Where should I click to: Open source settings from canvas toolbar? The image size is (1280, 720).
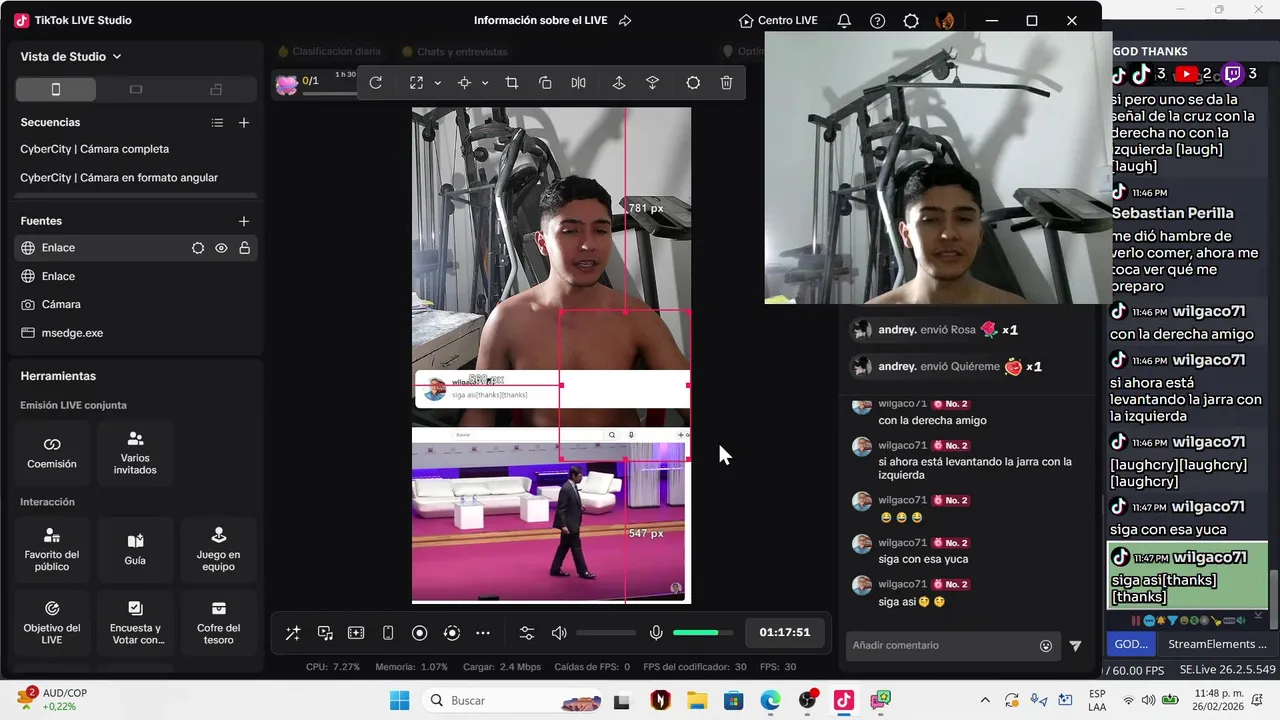pyautogui.click(x=693, y=83)
